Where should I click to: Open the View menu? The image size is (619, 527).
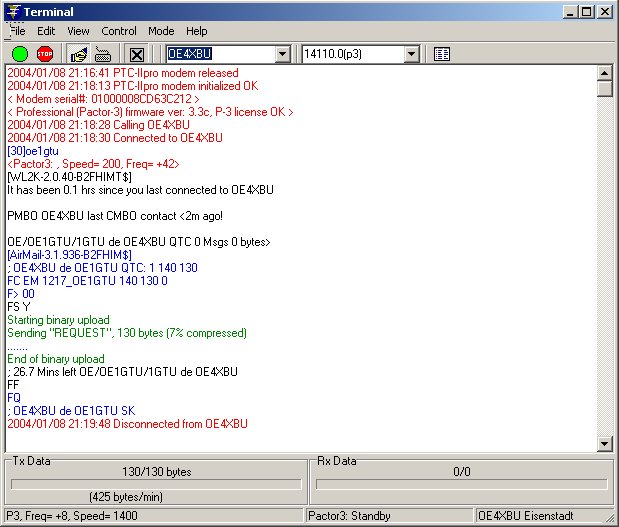coord(78,31)
